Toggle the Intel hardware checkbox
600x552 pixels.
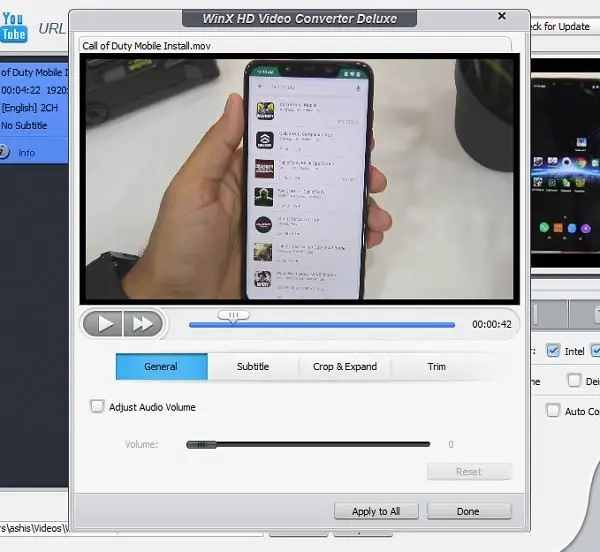553,351
